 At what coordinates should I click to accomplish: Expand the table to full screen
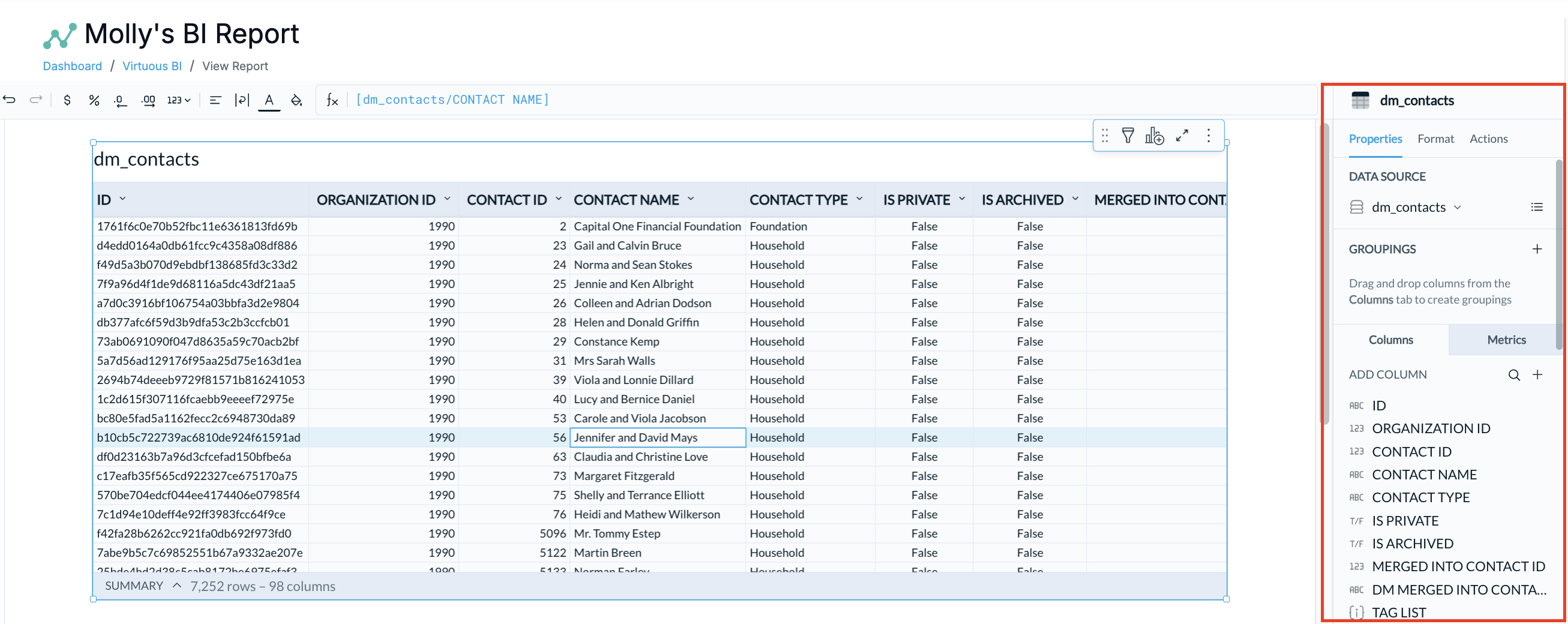pyautogui.click(x=1182, y=135)
